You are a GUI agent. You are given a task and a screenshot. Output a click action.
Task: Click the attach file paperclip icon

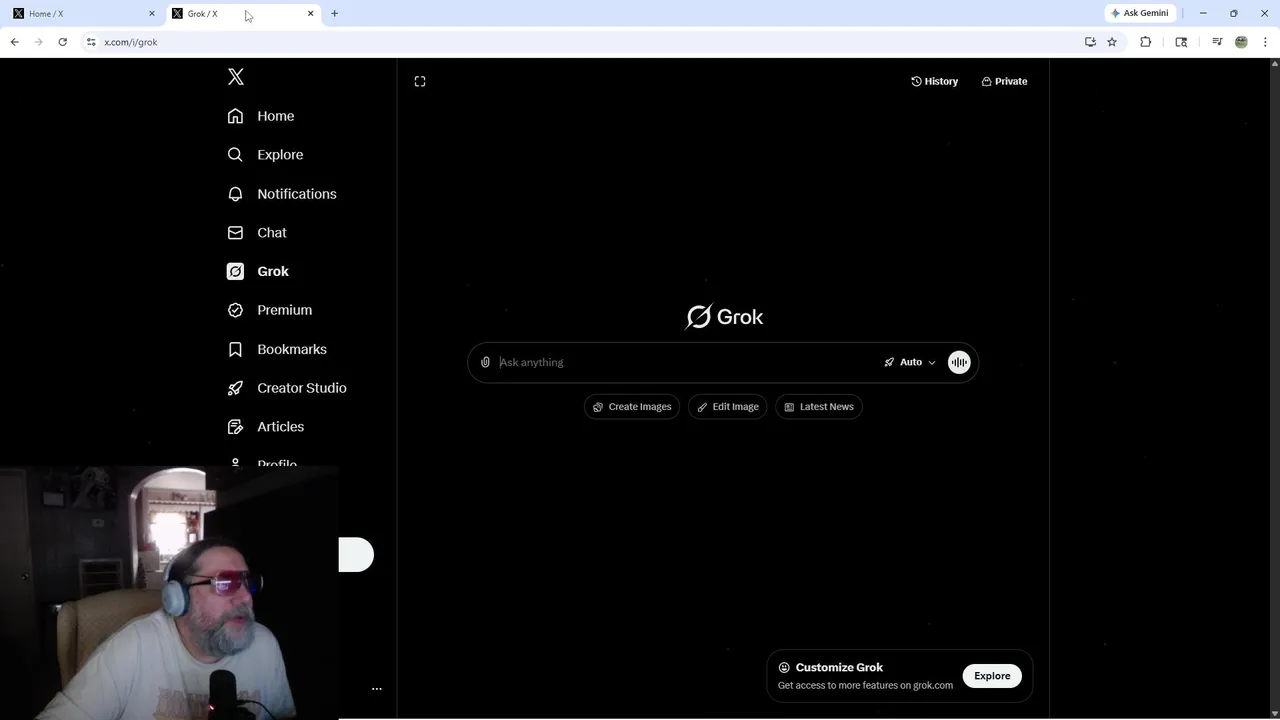point(485,362)
